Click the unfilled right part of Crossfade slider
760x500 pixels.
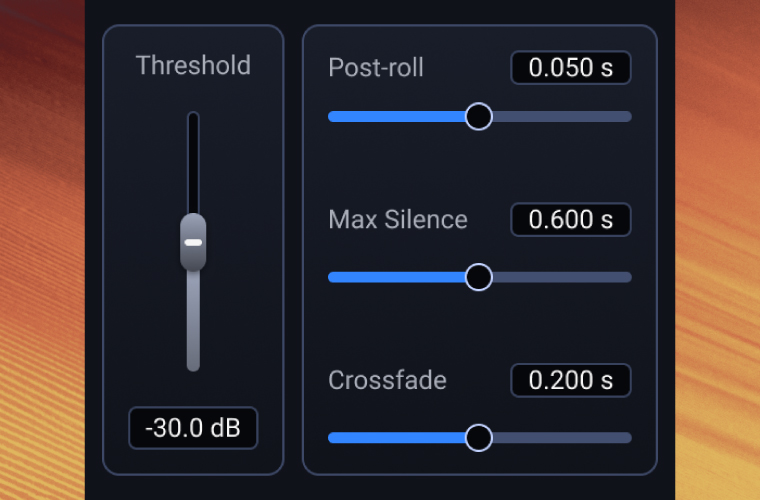[560, 437]
